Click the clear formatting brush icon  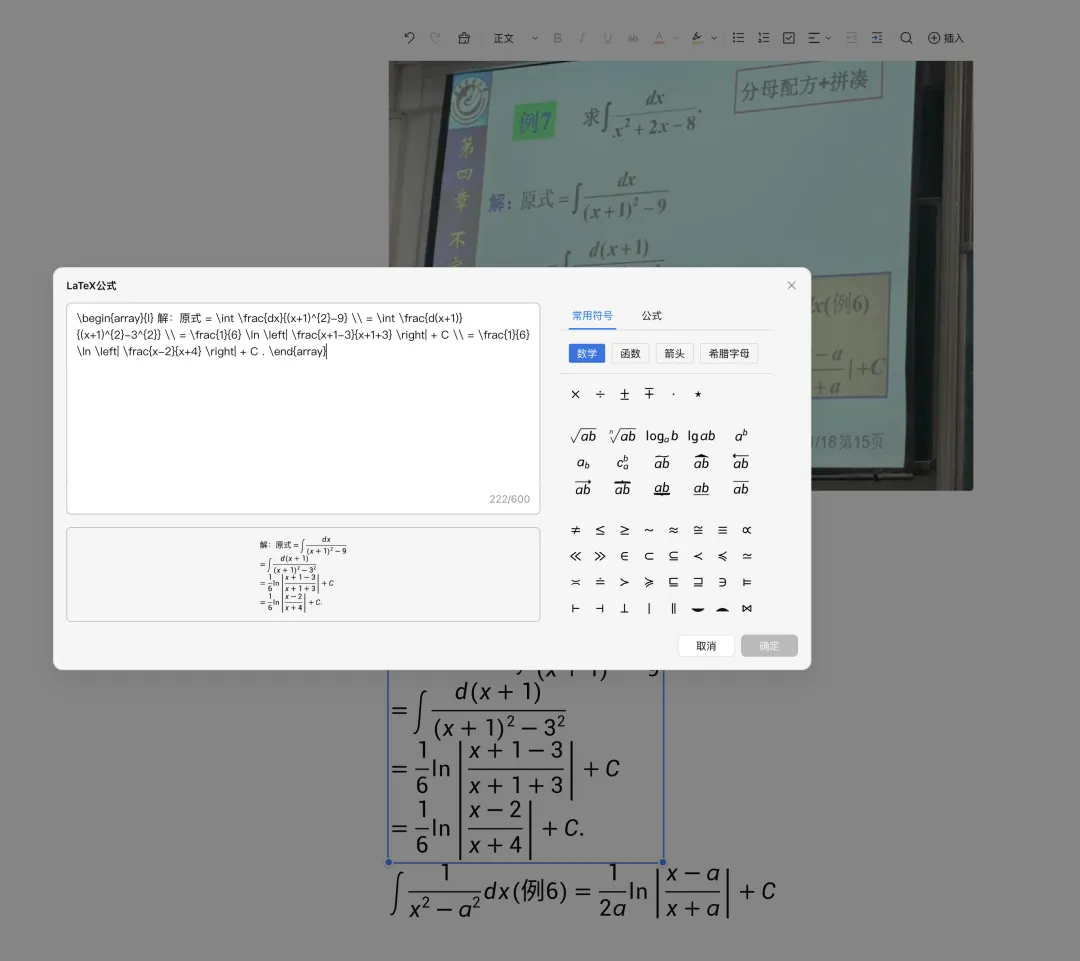pyautogui.click(x=464, y=38)
